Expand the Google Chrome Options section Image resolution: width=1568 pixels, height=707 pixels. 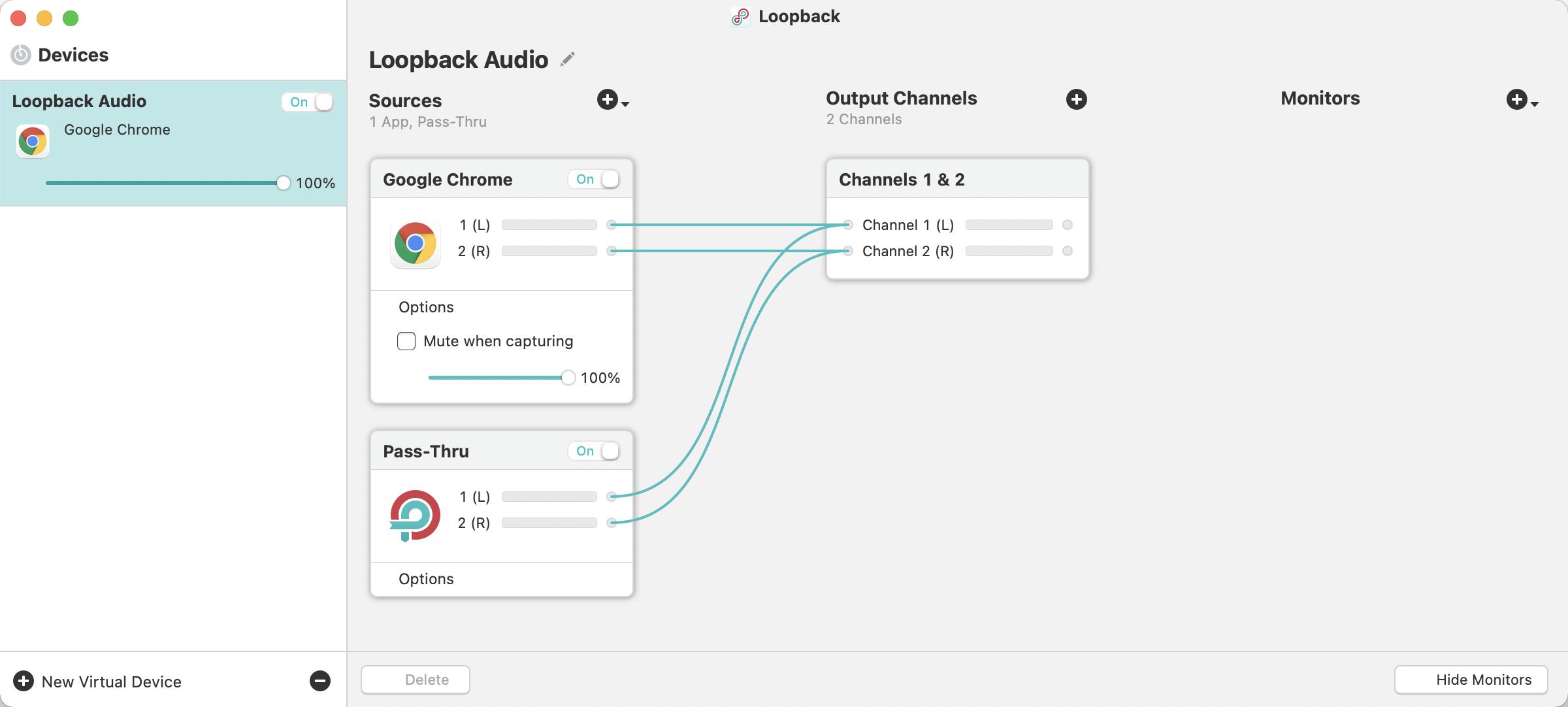[426, 306]
